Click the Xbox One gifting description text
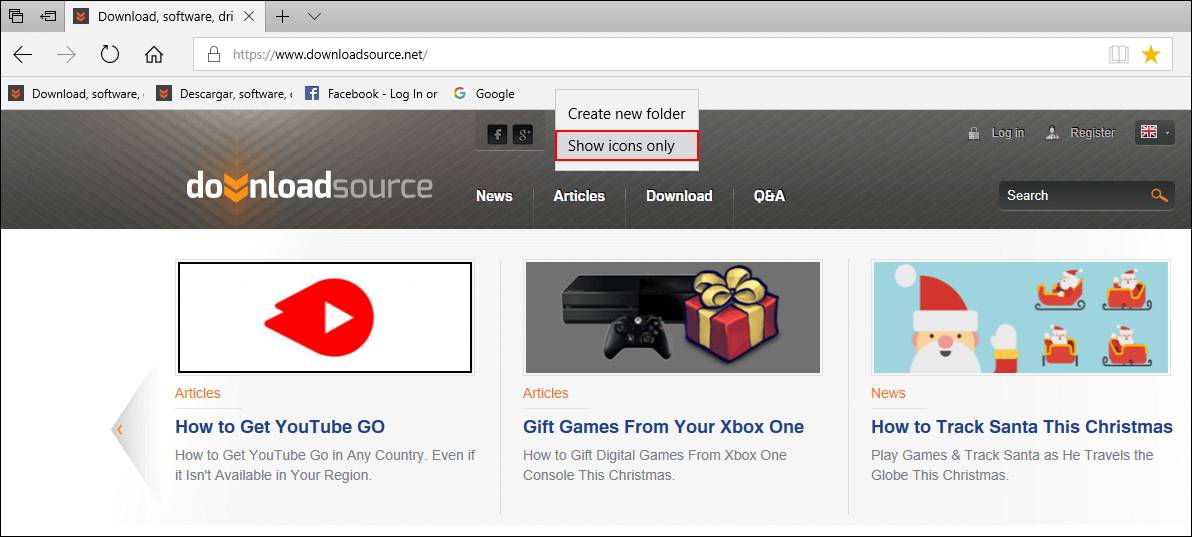This screenshot has height=537, width=1192. pos(655,466)
